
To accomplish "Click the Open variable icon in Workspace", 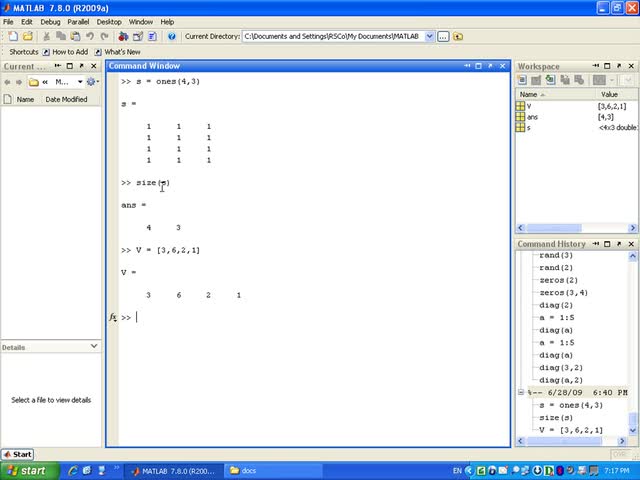I will tap(536, 80).
